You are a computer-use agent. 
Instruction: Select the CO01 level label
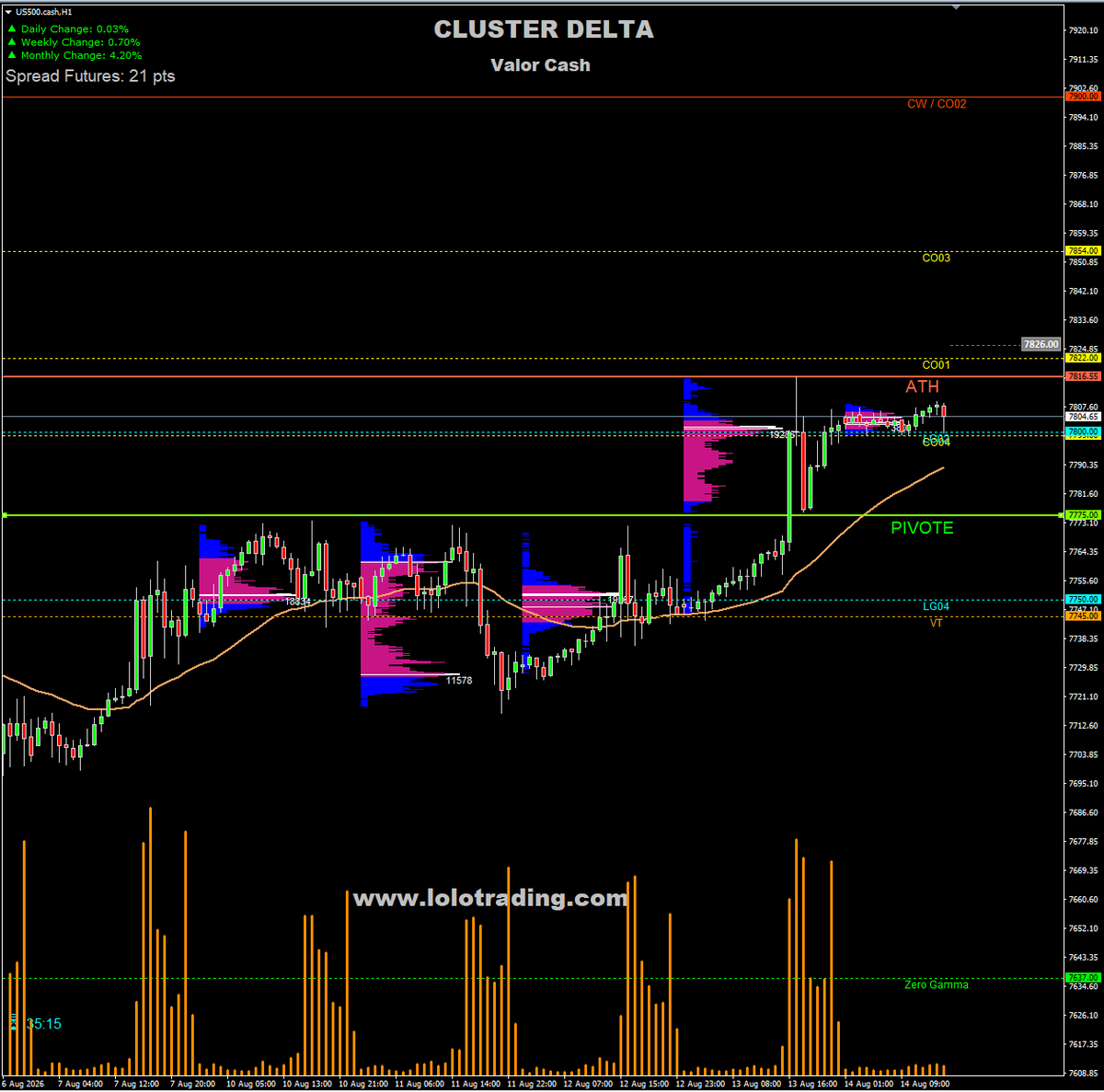click(x=937, y=365)
